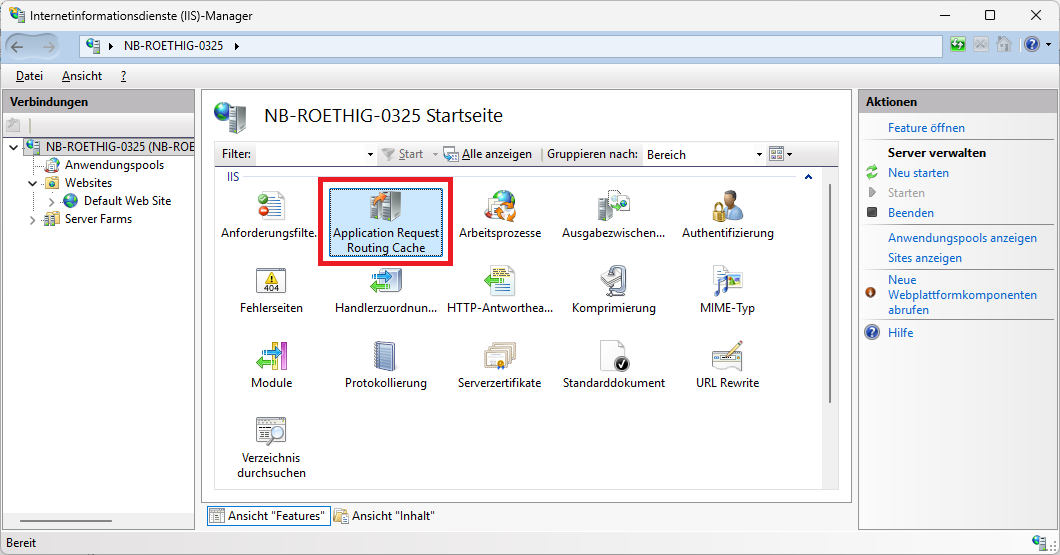Select Anwendungspools in the tree
This screenshot has height=555, width=1060.
[114, 165]
